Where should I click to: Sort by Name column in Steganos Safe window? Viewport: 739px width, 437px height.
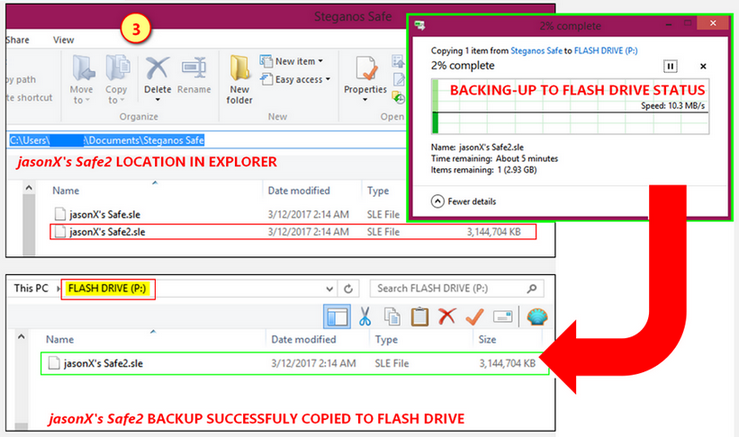pyautogui.click(x=66, y=191)
